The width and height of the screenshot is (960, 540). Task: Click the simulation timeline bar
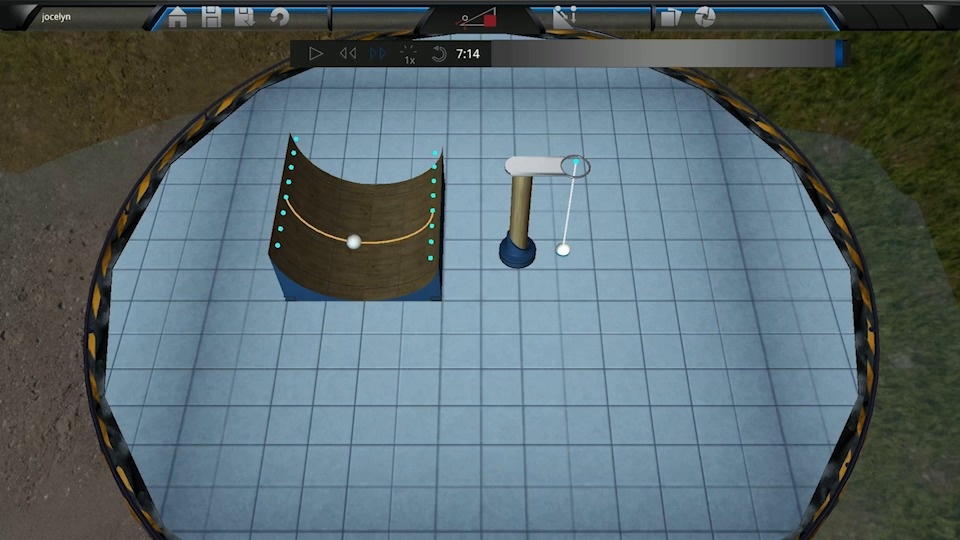[664, 54]
